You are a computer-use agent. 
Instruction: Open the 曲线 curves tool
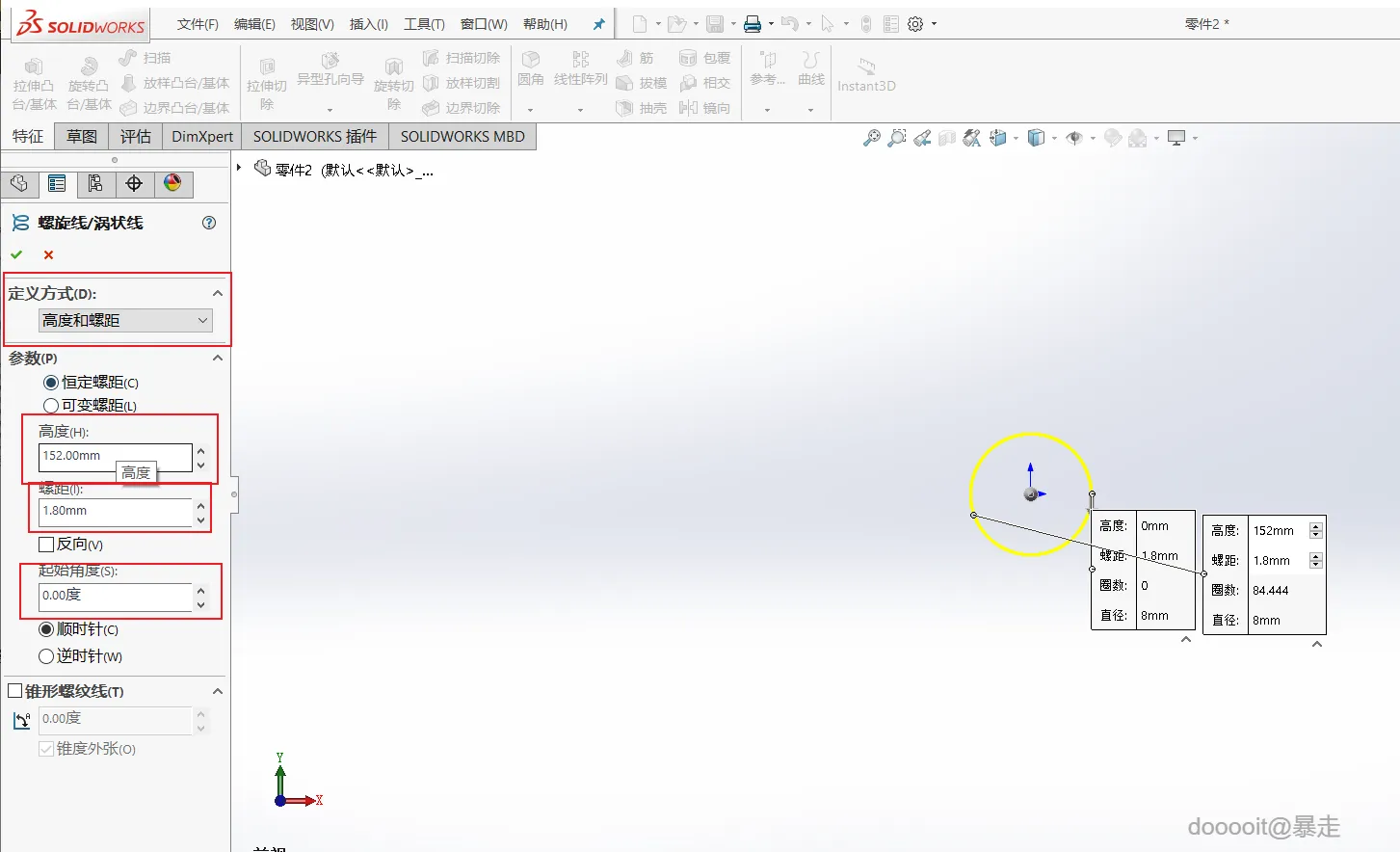(811, 69)
